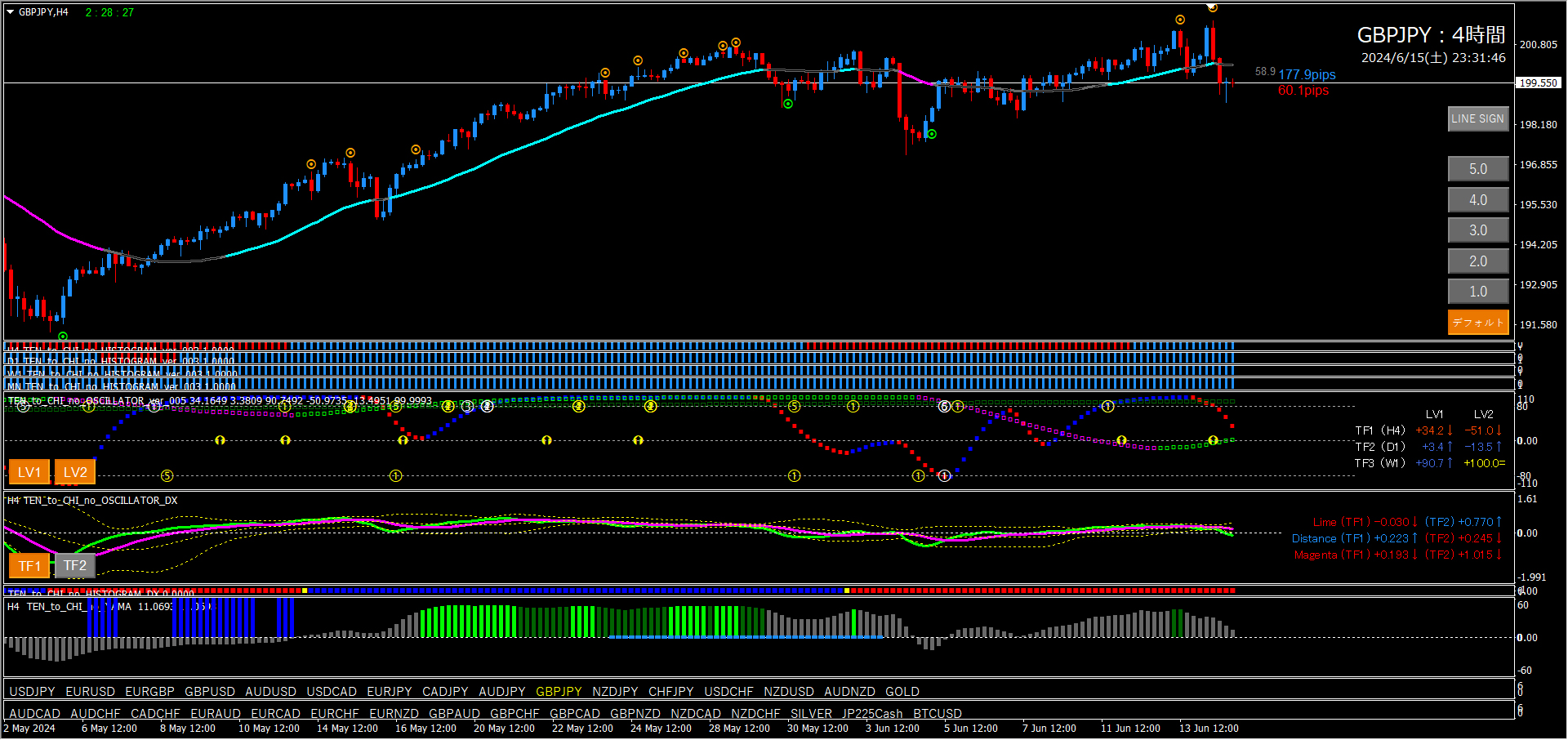Click the Lime (TF1) readout line
1568x740 pixels.
[1408, 522]
